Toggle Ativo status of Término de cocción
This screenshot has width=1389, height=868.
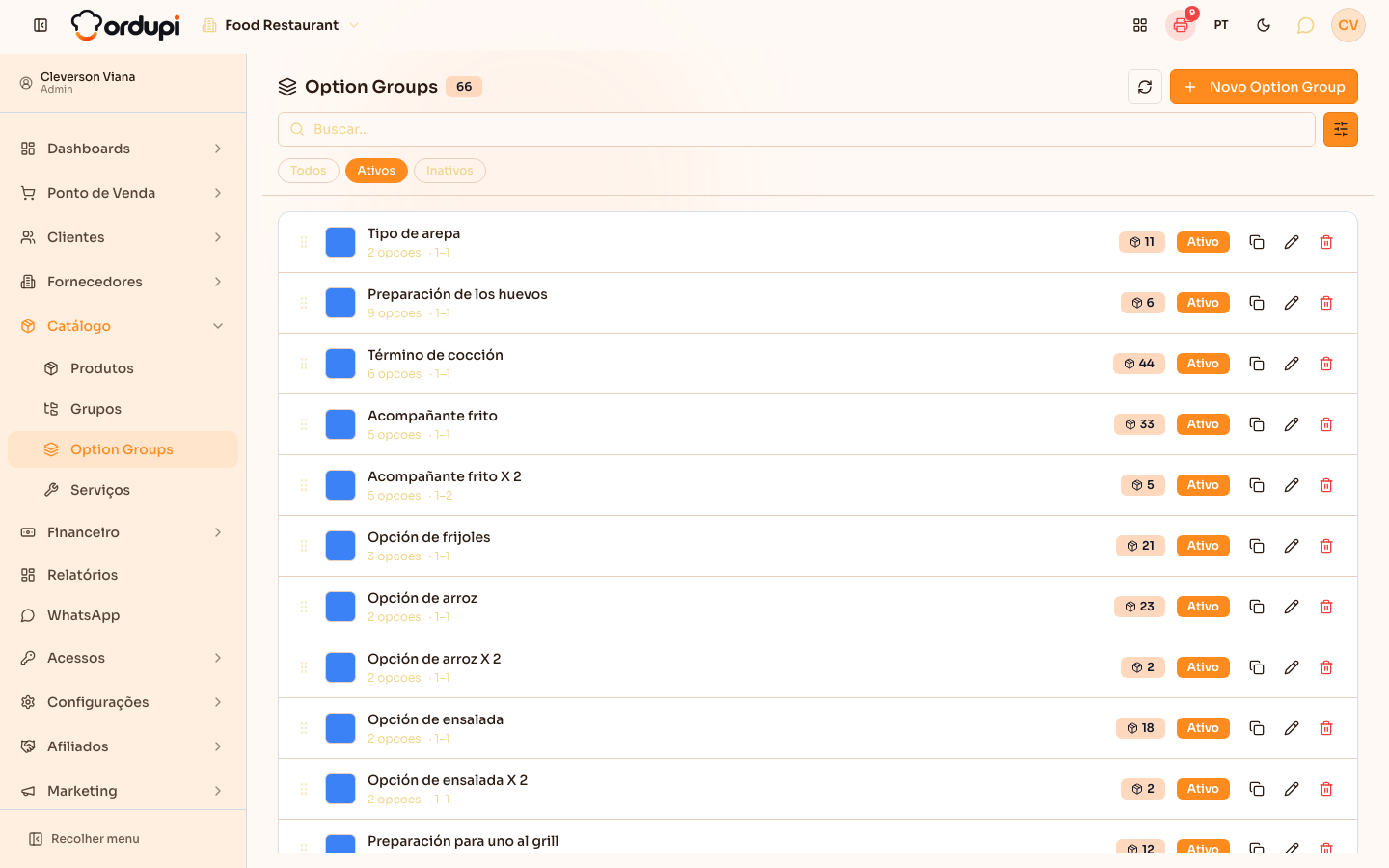[x=1203, y=364]
